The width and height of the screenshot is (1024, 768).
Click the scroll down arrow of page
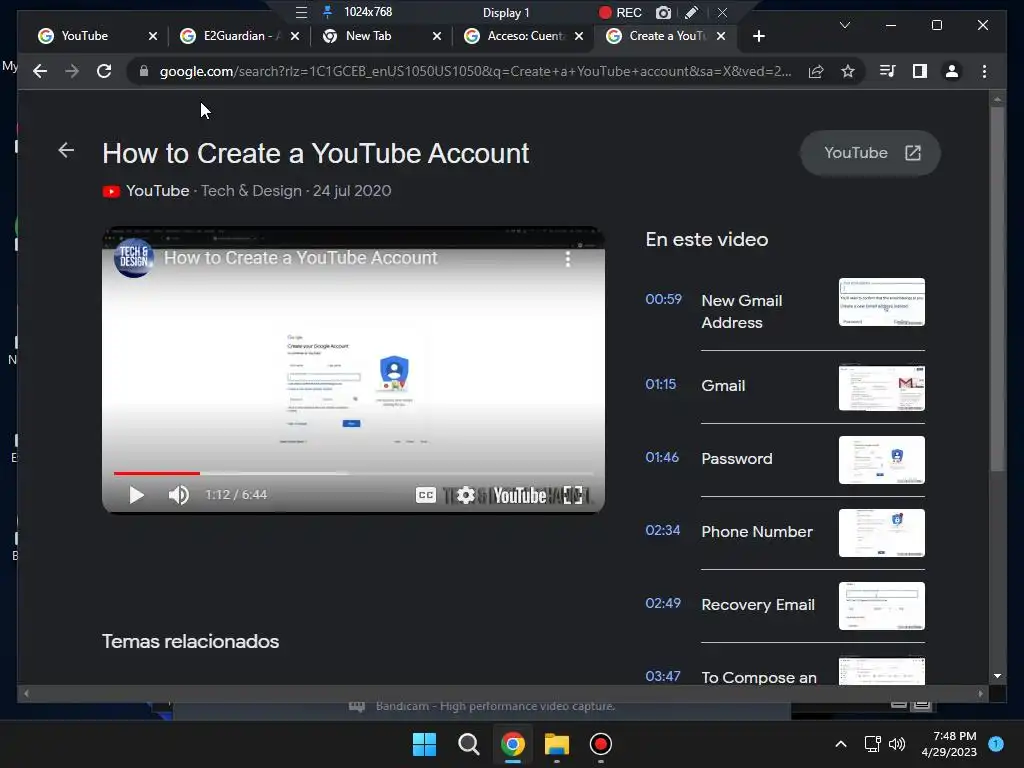997,677
